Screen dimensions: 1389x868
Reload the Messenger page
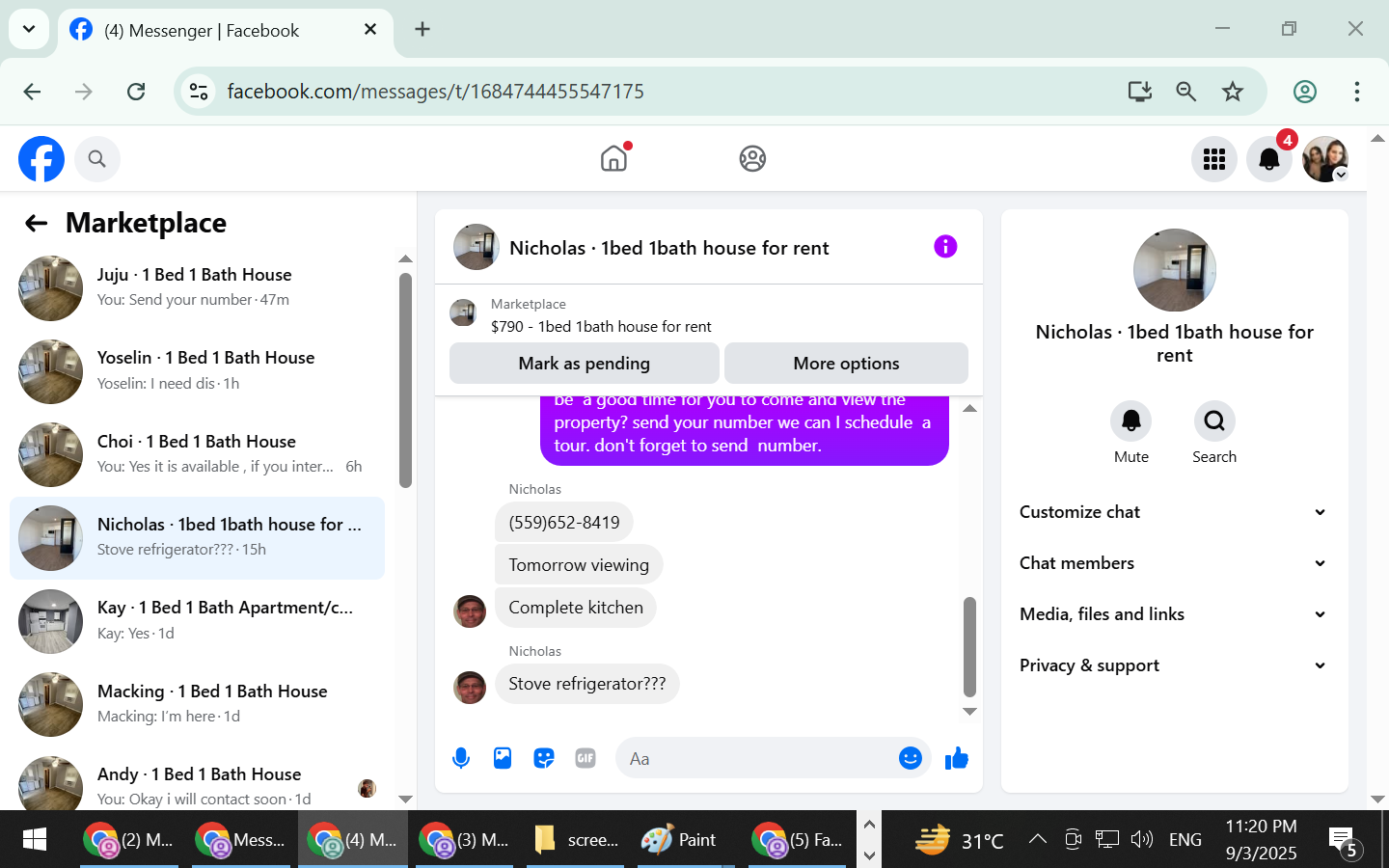pos(136,92)
